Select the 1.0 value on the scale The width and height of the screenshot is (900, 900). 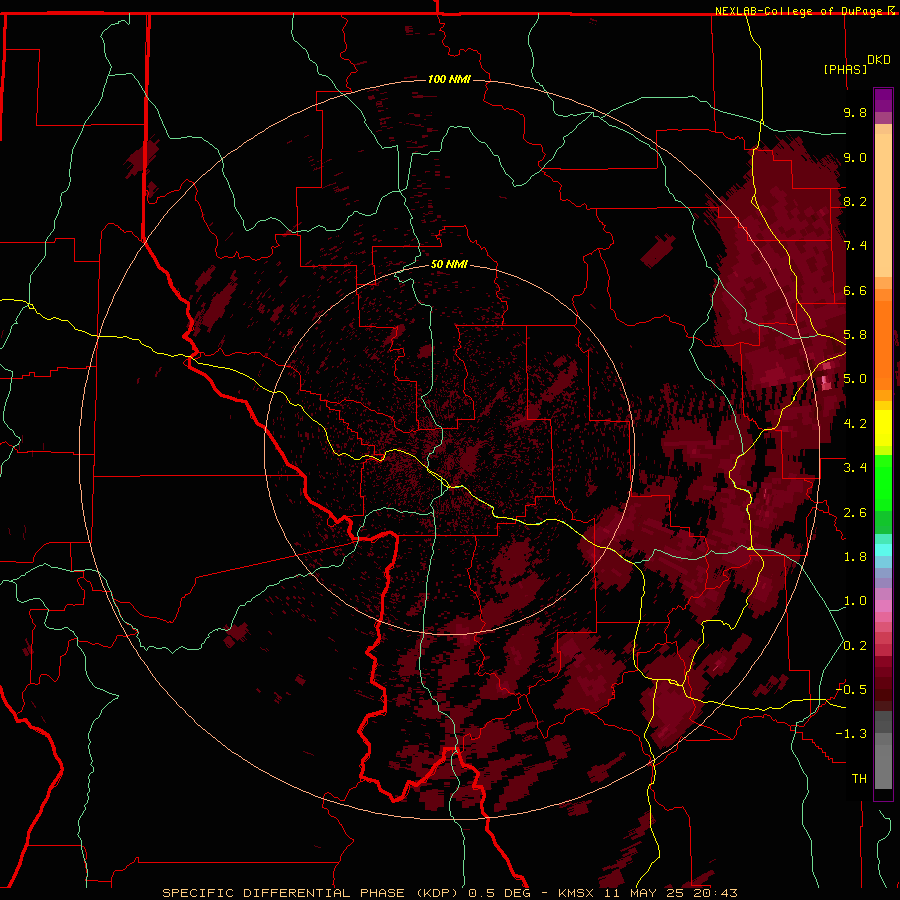tap(855, 601)
